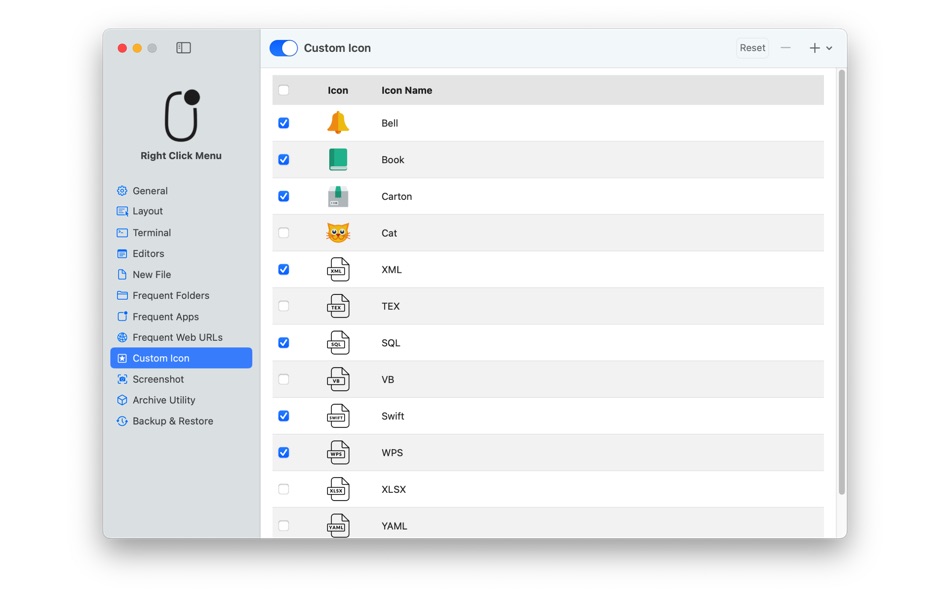Check the VB checkbox
Image resolution: width=950 pixels, height=594 pixels.
[x=284, y=379]
